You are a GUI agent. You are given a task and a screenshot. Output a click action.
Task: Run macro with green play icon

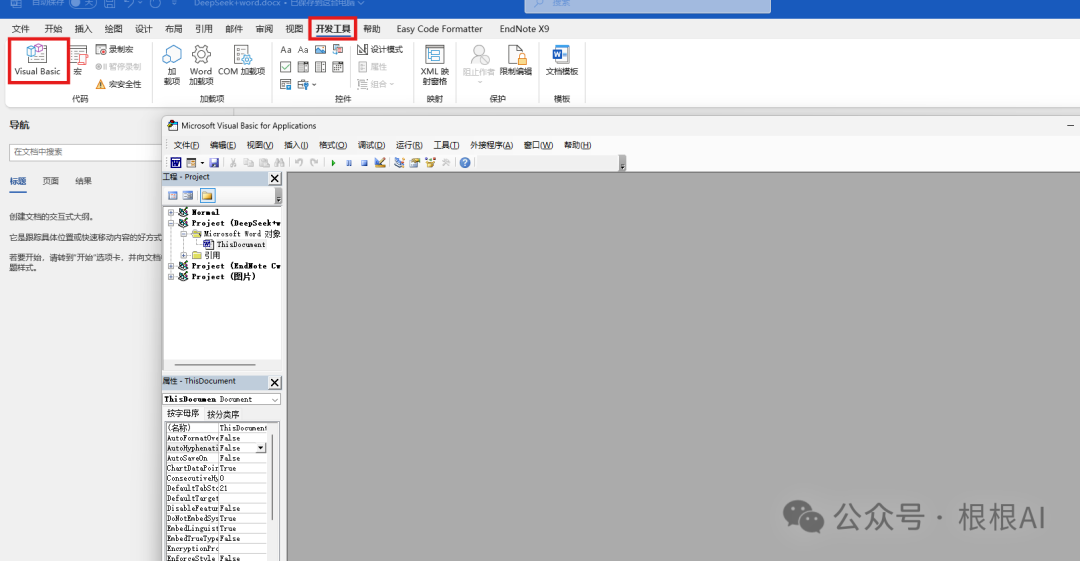click(333, 163)
